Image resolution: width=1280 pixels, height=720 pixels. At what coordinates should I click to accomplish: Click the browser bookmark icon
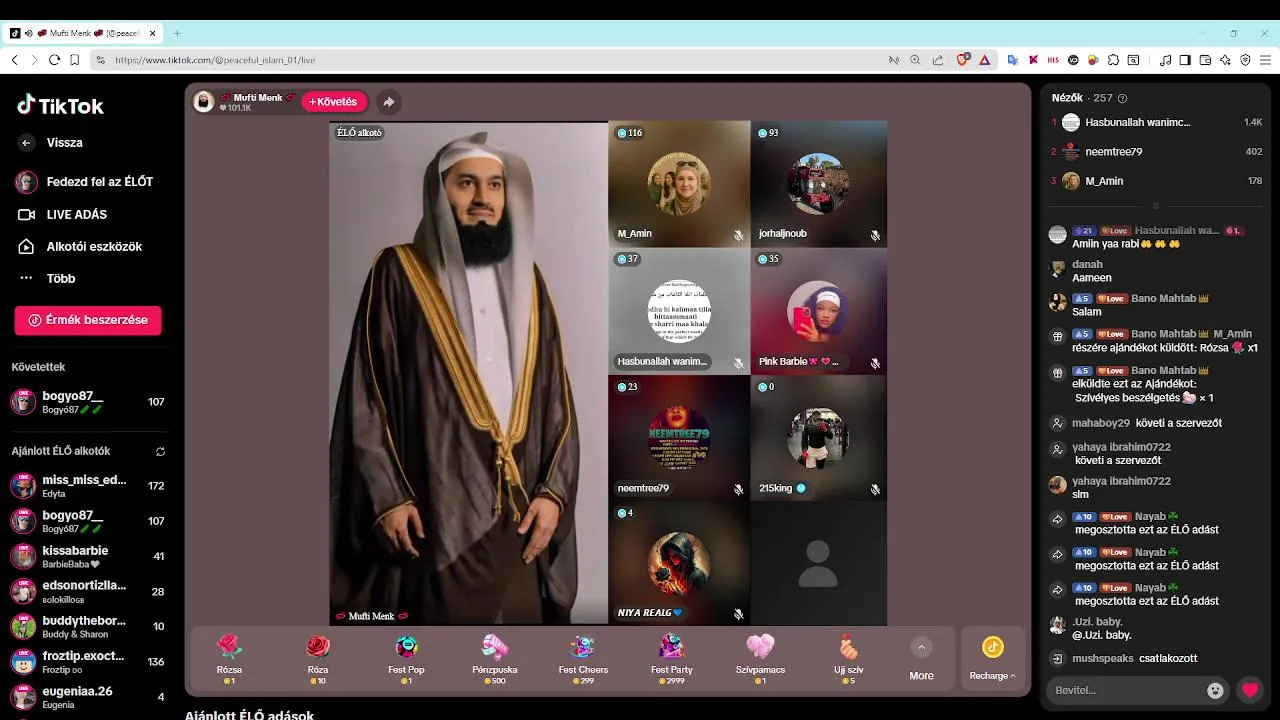coord(75,60)
